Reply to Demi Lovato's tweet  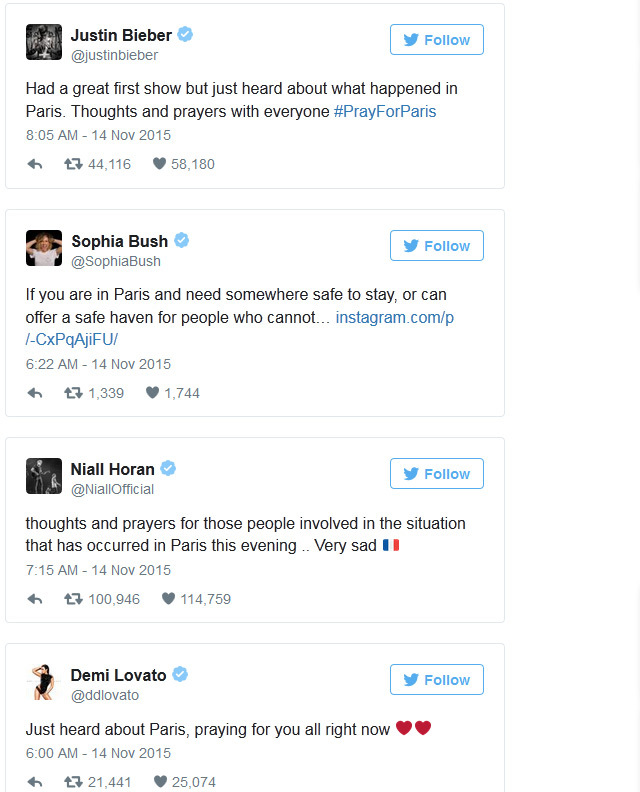[x=35, y=782]
